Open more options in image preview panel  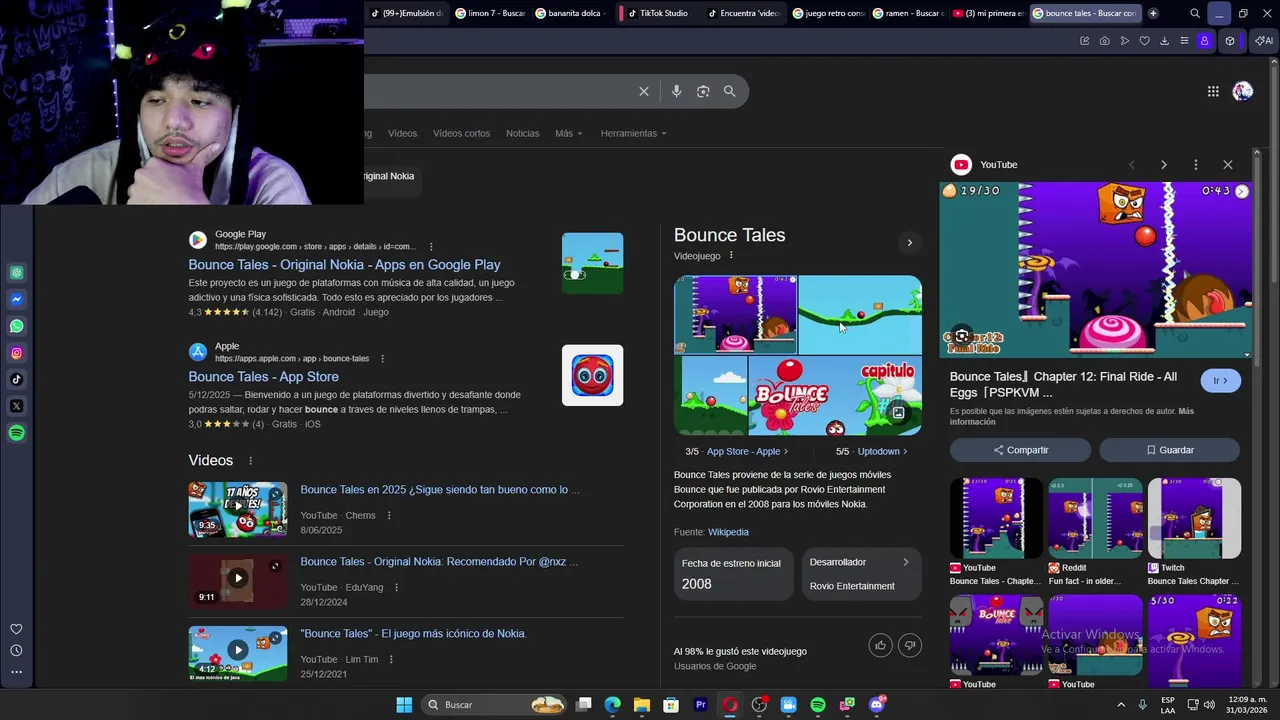tap(1196, 164)
